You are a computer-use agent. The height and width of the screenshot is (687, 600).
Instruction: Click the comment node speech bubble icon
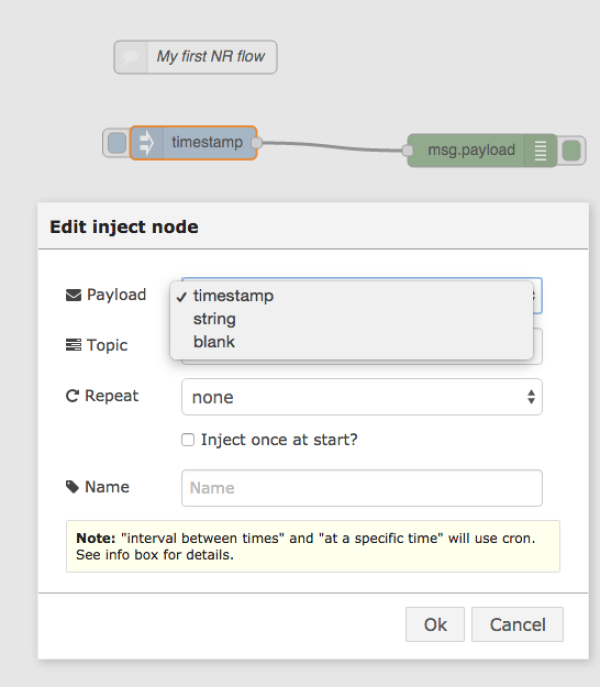click(x=130, y=57)
